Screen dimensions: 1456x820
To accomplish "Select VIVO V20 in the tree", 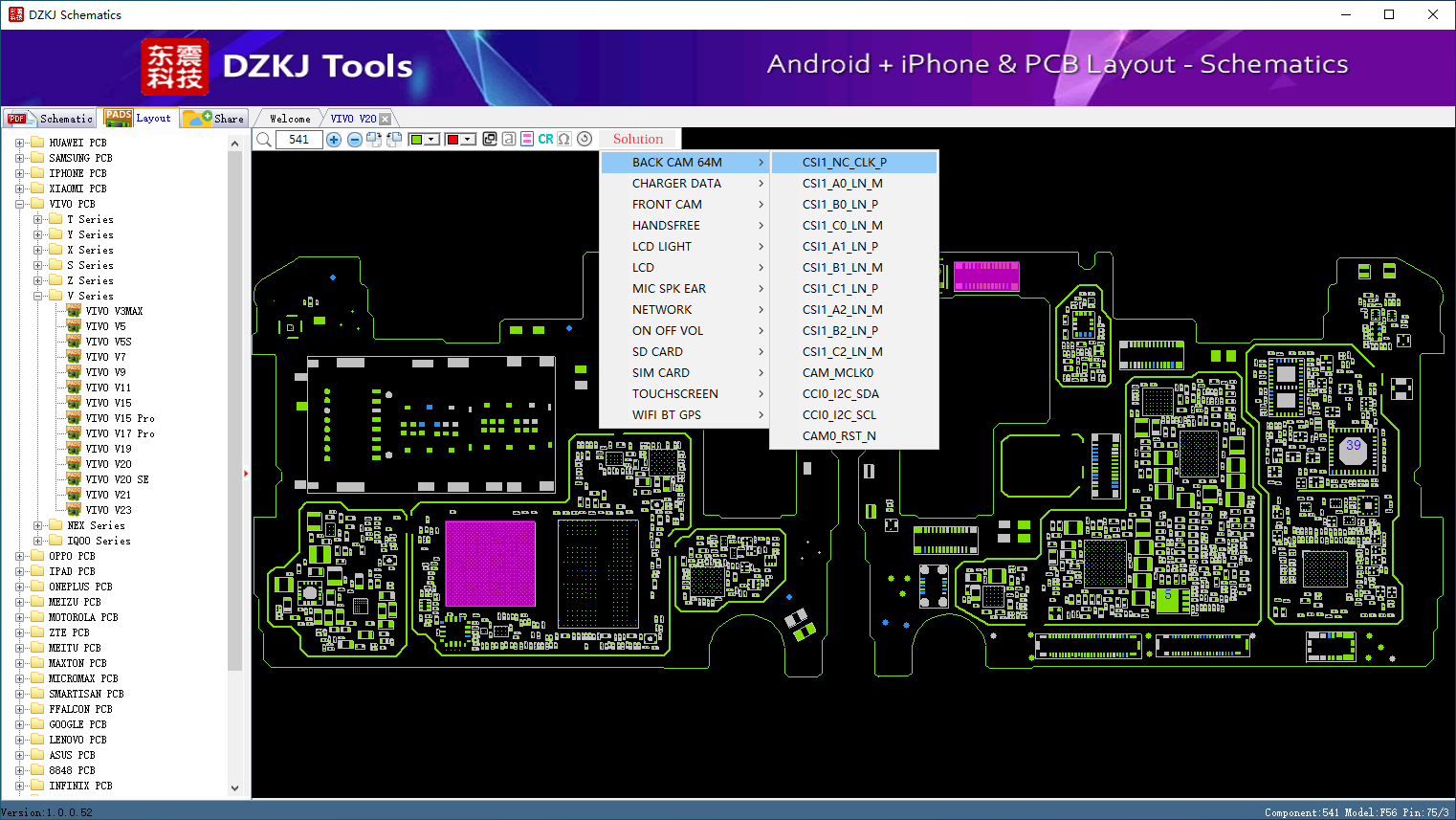I will pos(108,464).
